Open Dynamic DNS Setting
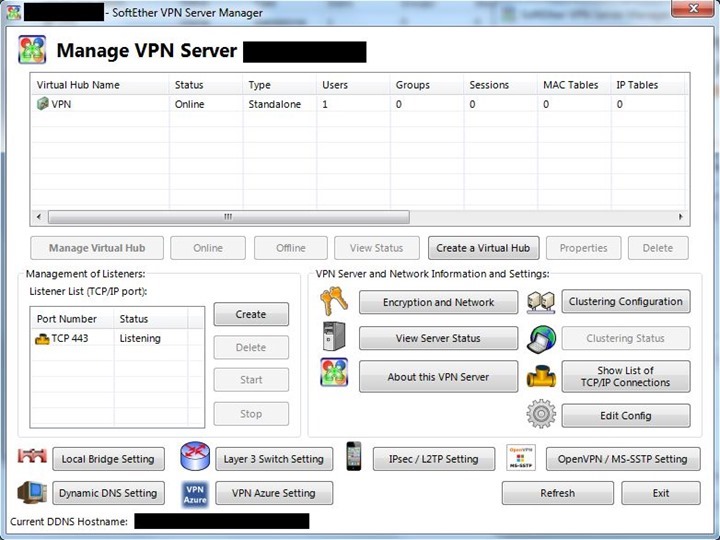Image resolution: width=720 pixels, height=540 pixels. pyautogui.click(x=108, y=493)
